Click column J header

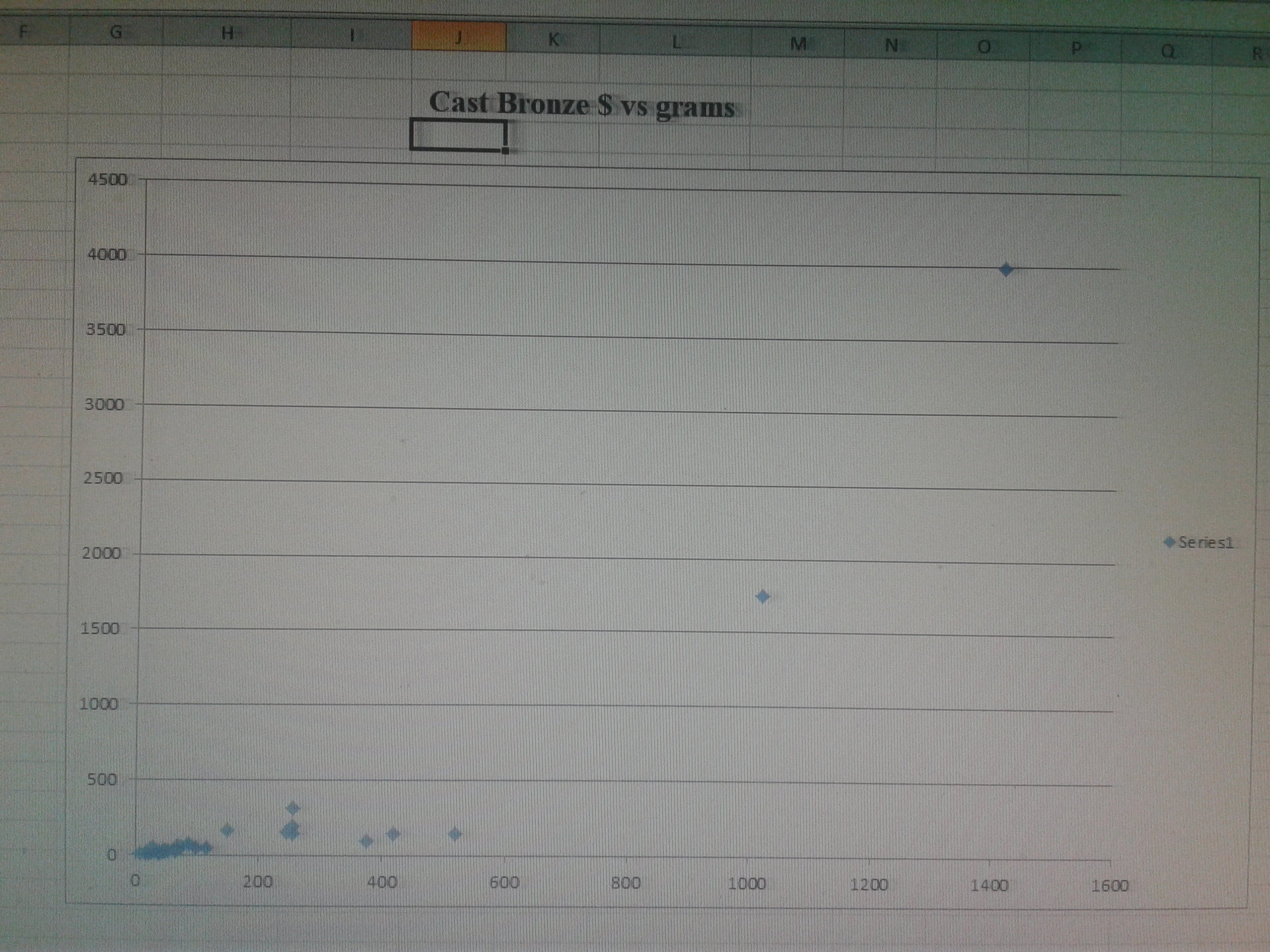458,37
